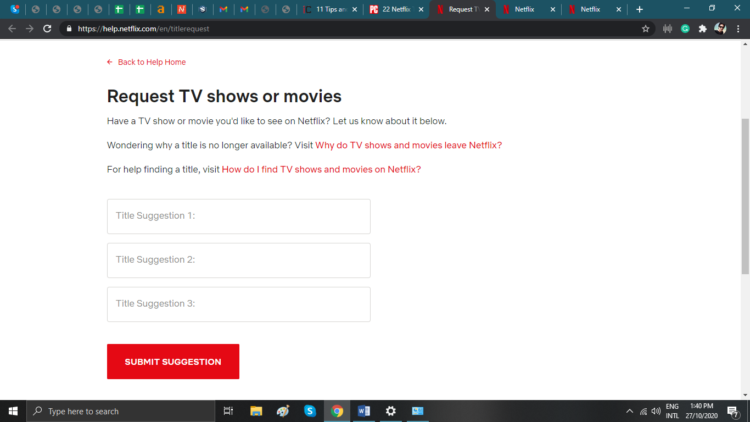
Task: Open the Chrome profile avatar
Action: tap(720, 29)
